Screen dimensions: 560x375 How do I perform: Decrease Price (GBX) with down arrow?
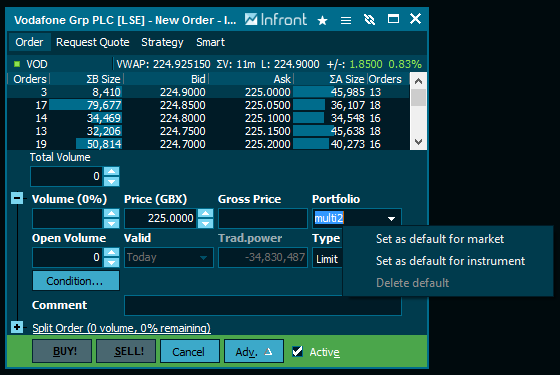pyautogui.click(x=205, y=224)
